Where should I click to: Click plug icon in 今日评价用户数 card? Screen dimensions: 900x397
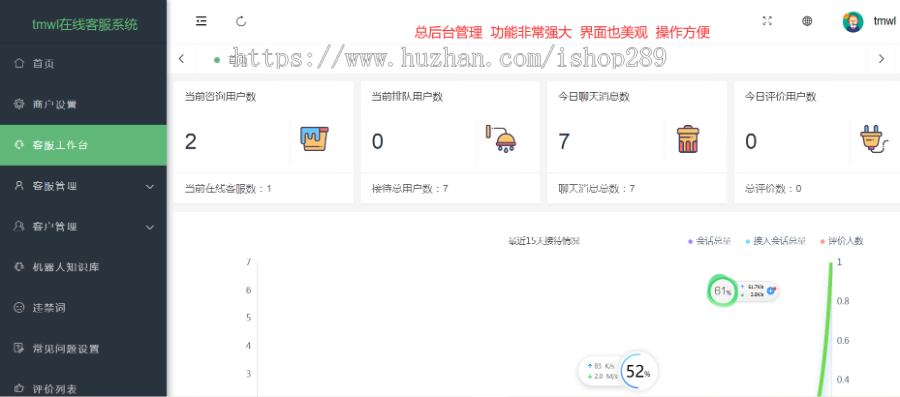(874, 140)
